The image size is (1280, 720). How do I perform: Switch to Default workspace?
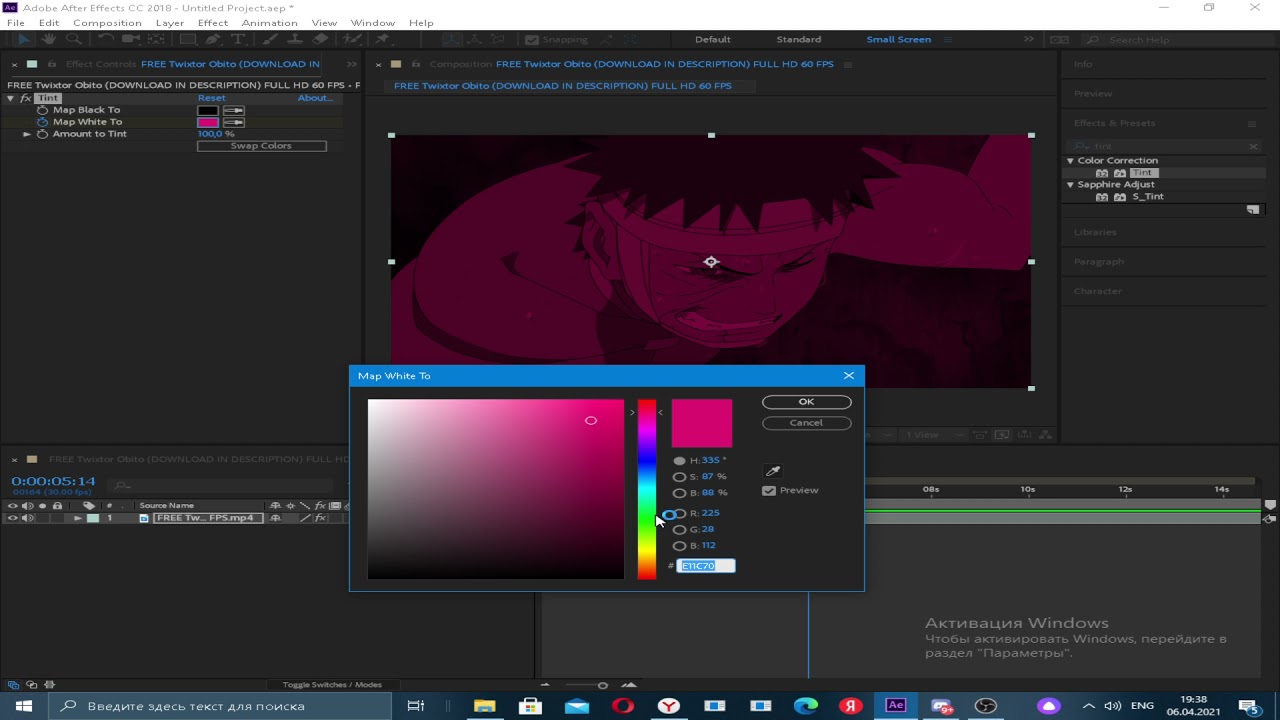tap(713, 39)
